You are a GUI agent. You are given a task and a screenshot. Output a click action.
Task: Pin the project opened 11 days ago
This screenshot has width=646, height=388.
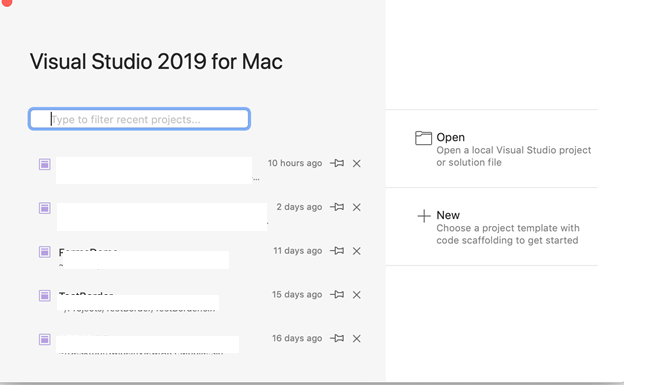[337, 251]
